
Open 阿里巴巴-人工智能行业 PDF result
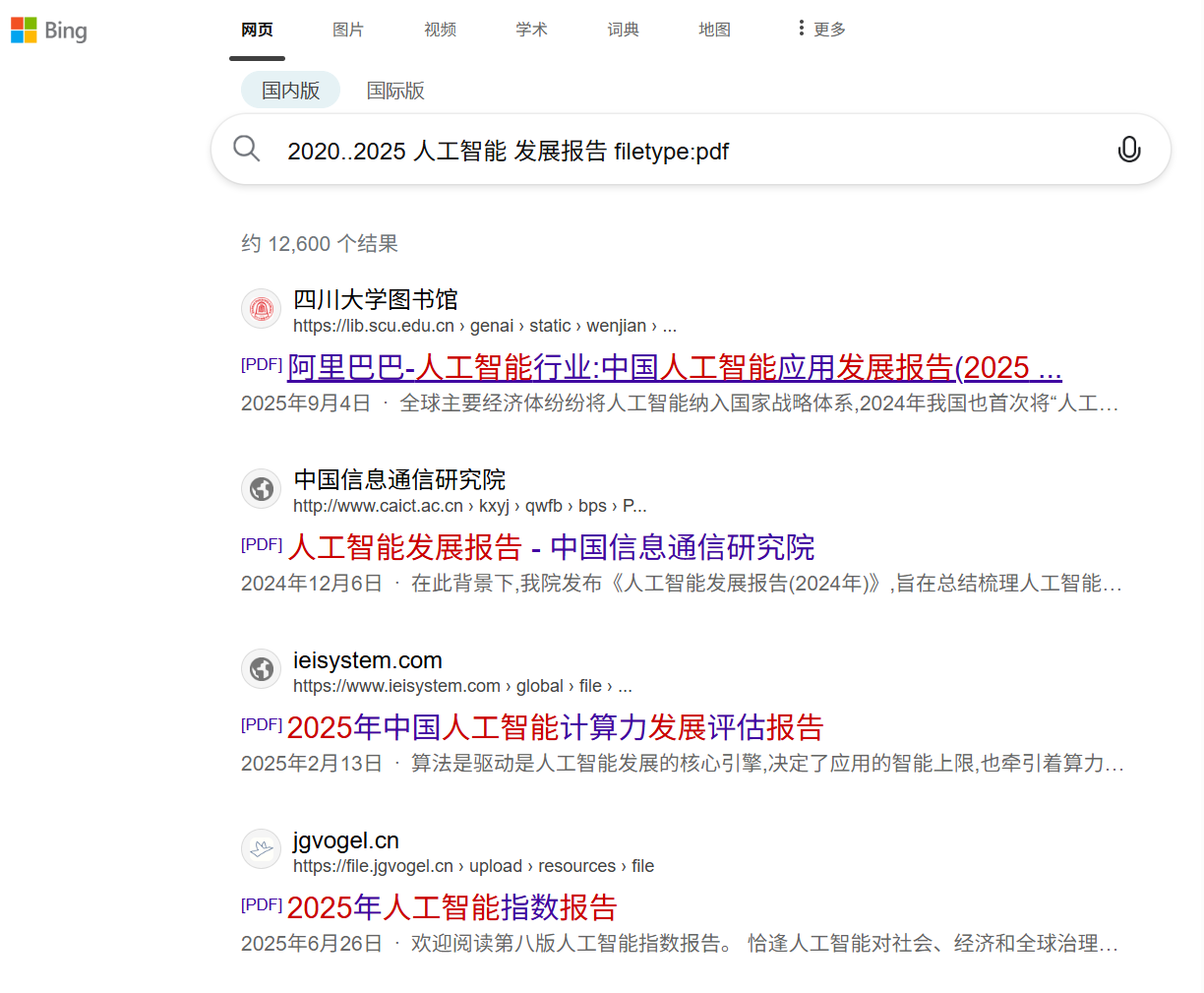point(675,367)
